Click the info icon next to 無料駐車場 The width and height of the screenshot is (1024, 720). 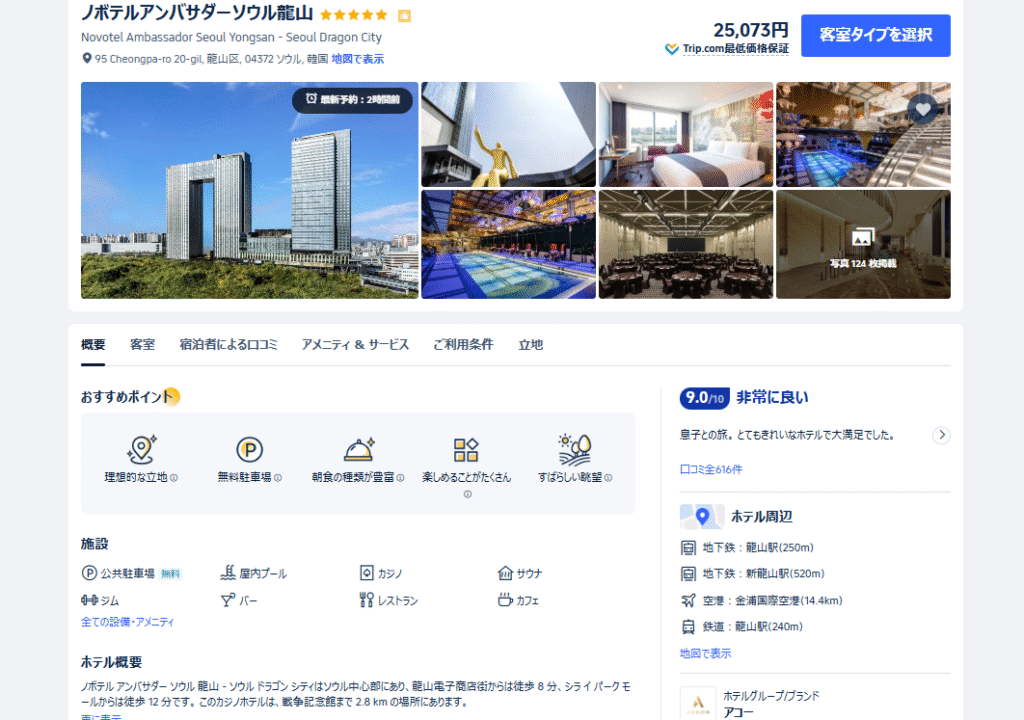(278, 478)
